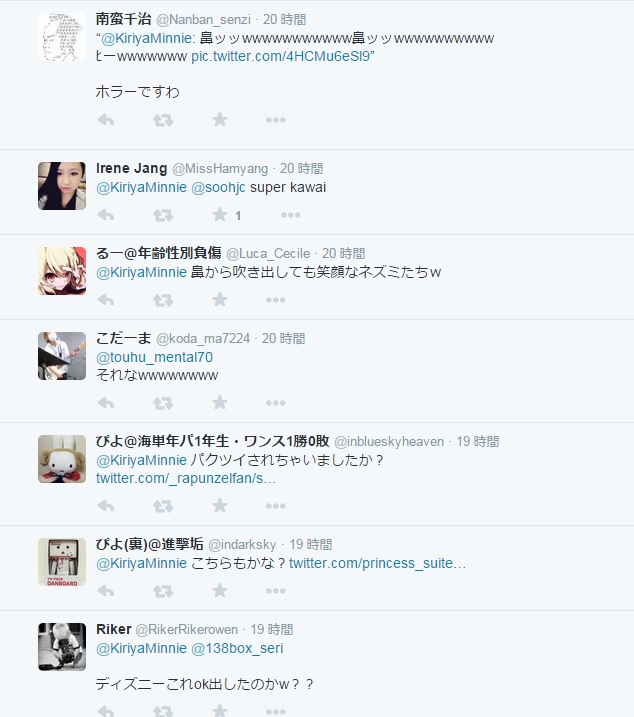The image size is (634, 717).
Task: Open the twitter.com/_rapunzelfan link
Action: (x=186, y=478)
